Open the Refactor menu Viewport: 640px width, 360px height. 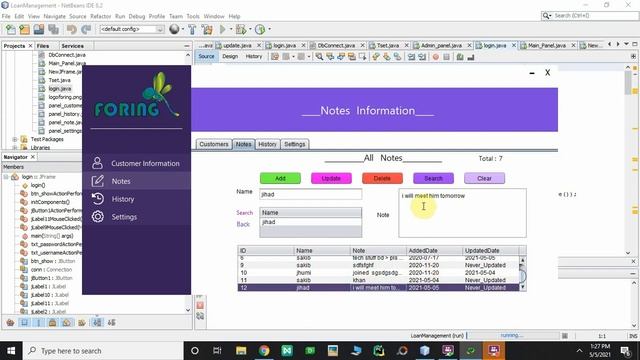[100, 16]
